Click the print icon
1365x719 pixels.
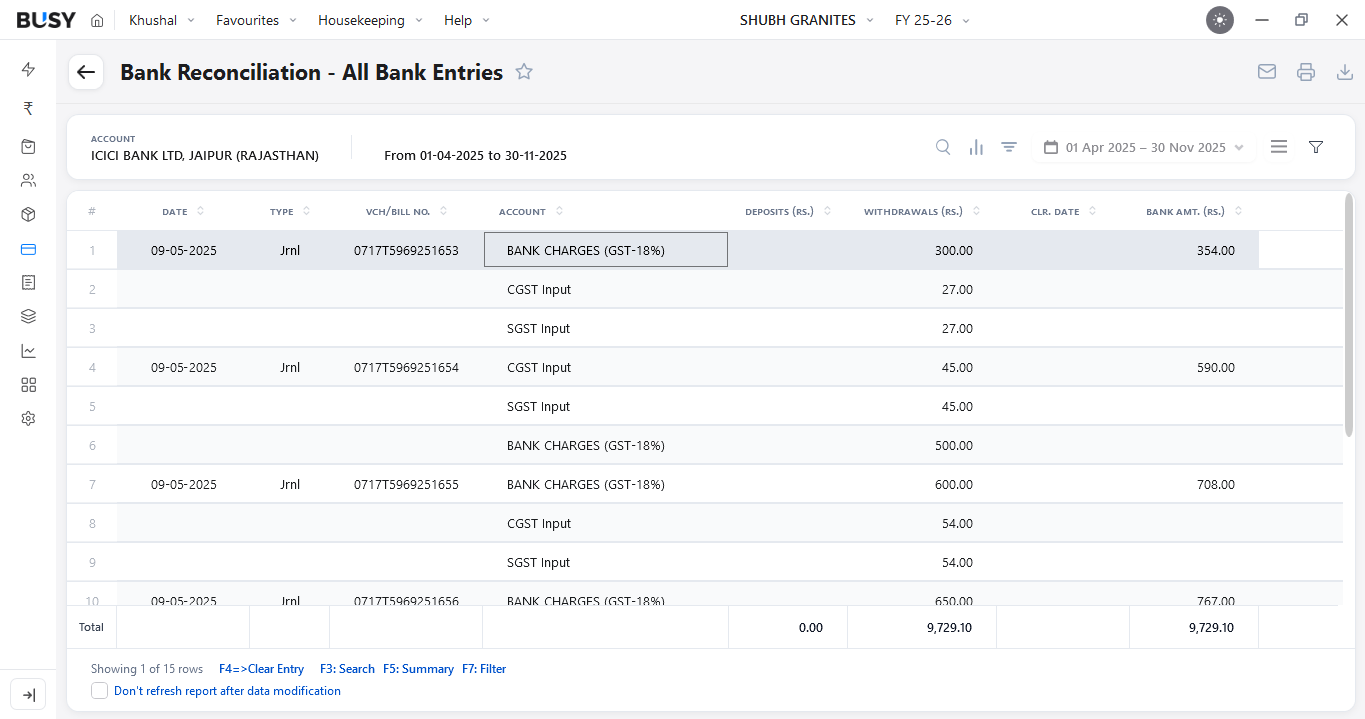click(x=1306, y=72)
